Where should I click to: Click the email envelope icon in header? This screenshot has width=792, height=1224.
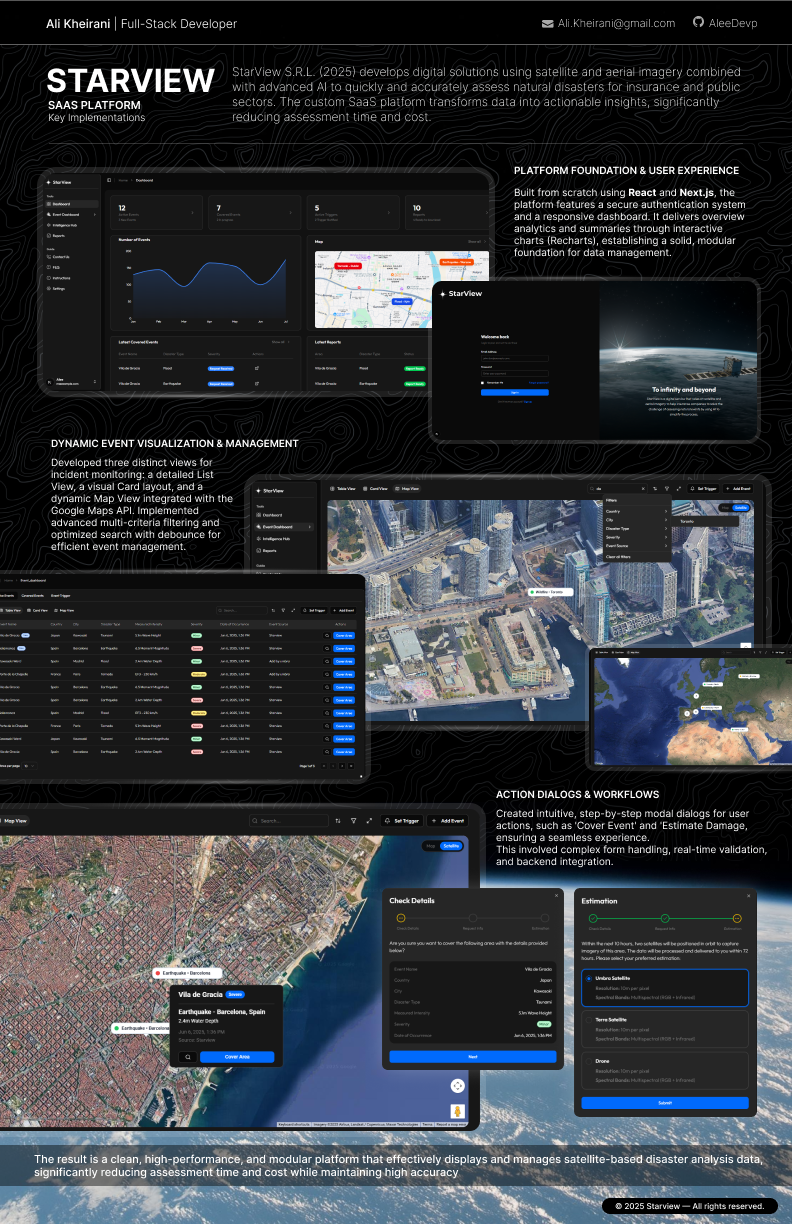(x=547, y=23)
